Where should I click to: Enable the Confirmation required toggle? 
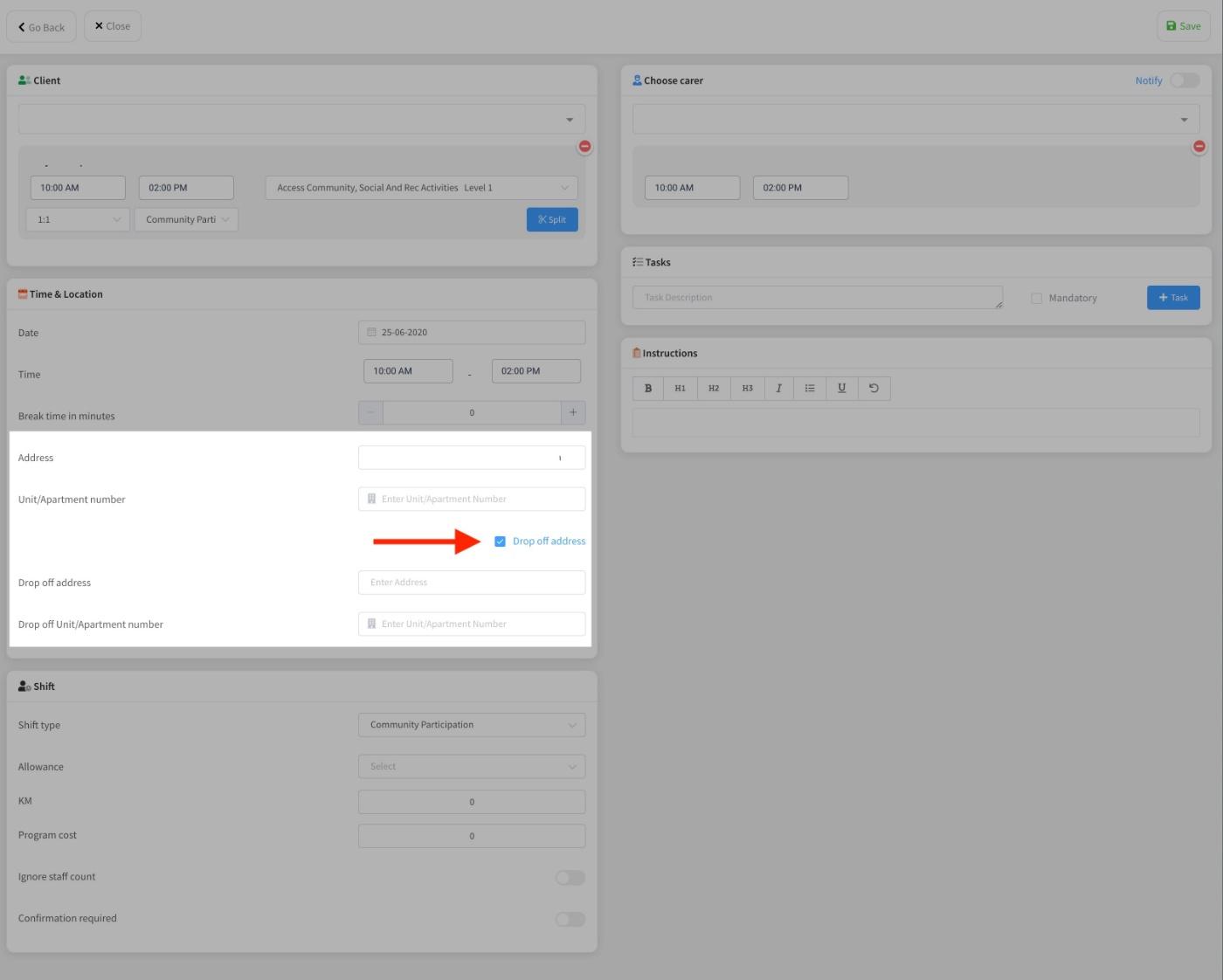point(570,920)
